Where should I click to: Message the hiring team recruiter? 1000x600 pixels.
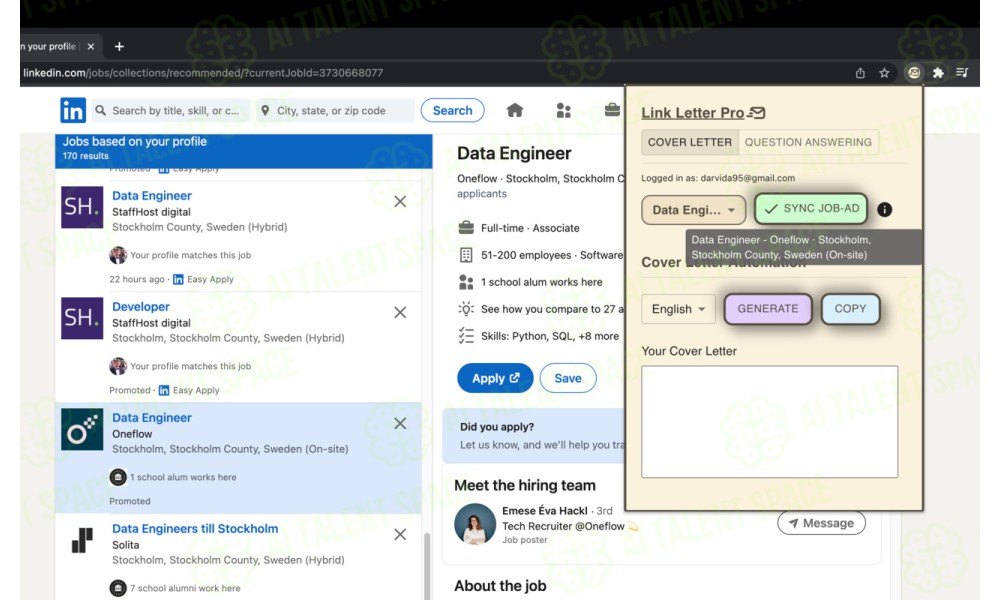821,523
